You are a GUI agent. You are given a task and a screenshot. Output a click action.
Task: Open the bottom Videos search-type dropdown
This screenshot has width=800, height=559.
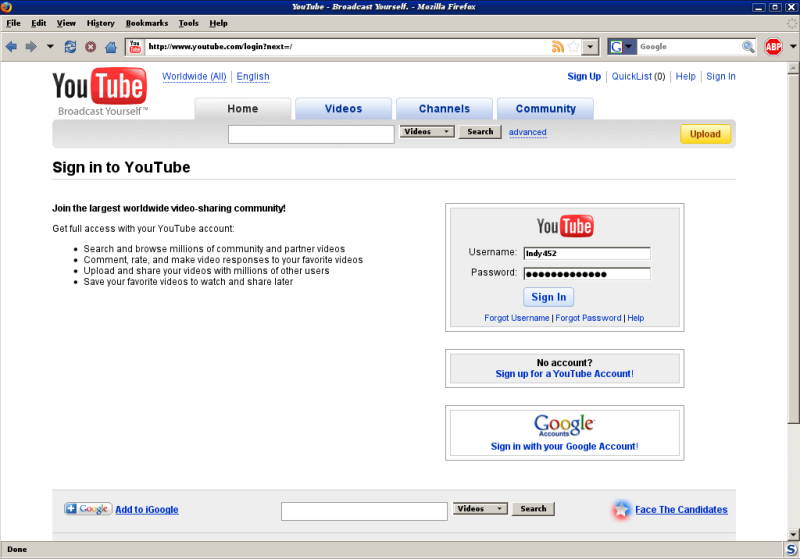[480, 509]
